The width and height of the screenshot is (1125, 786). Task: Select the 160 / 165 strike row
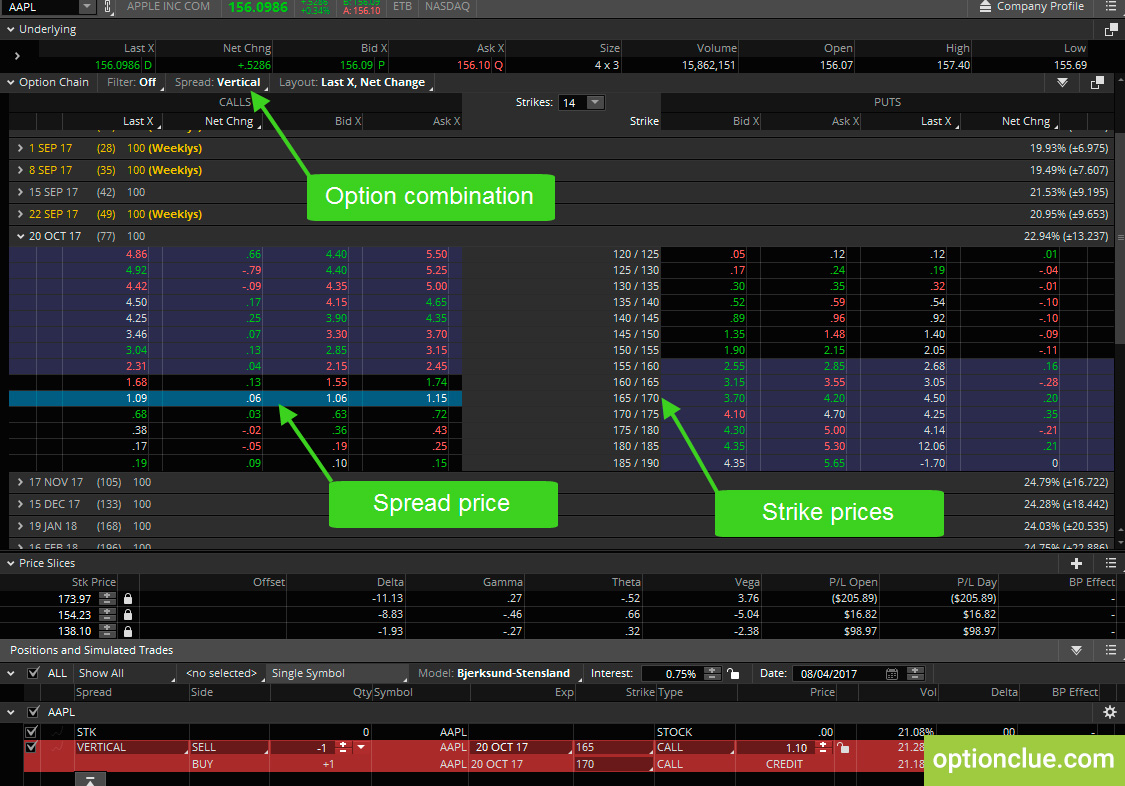(x=561, y=382)
